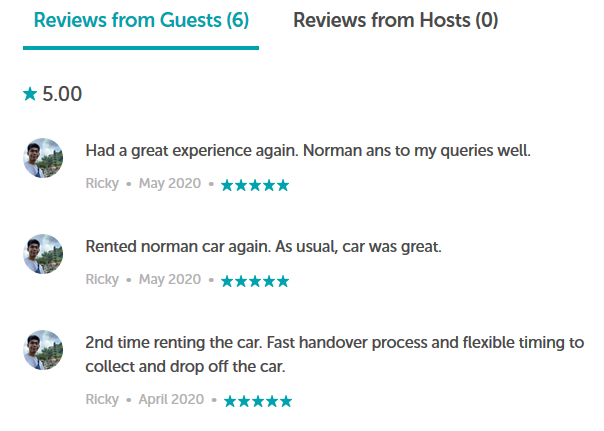This screenshot has width=604, height=431.
Task: Click five-star rating on first May 2020 review
Action: (x=255, y=185)
